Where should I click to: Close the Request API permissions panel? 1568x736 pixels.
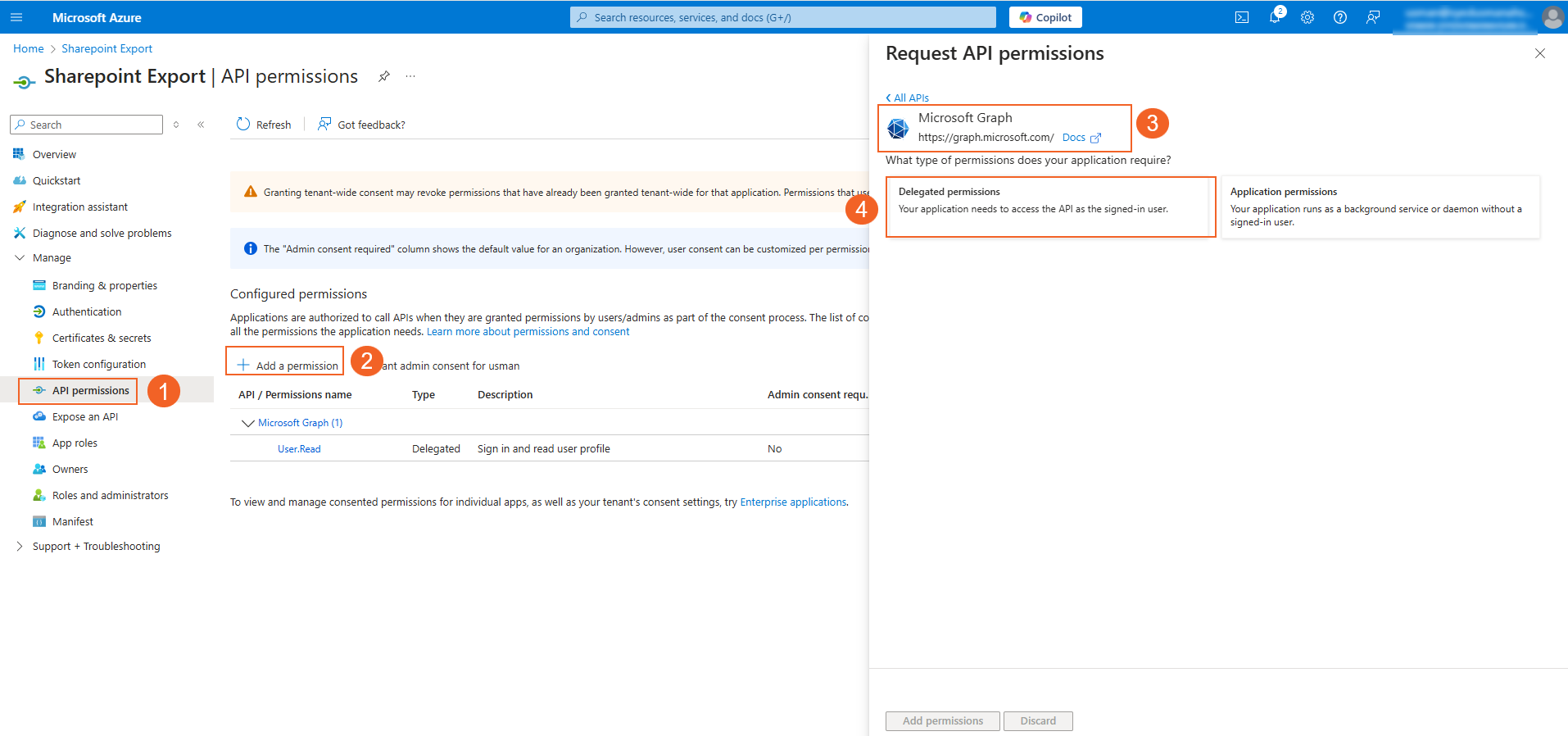[1539, 53]
